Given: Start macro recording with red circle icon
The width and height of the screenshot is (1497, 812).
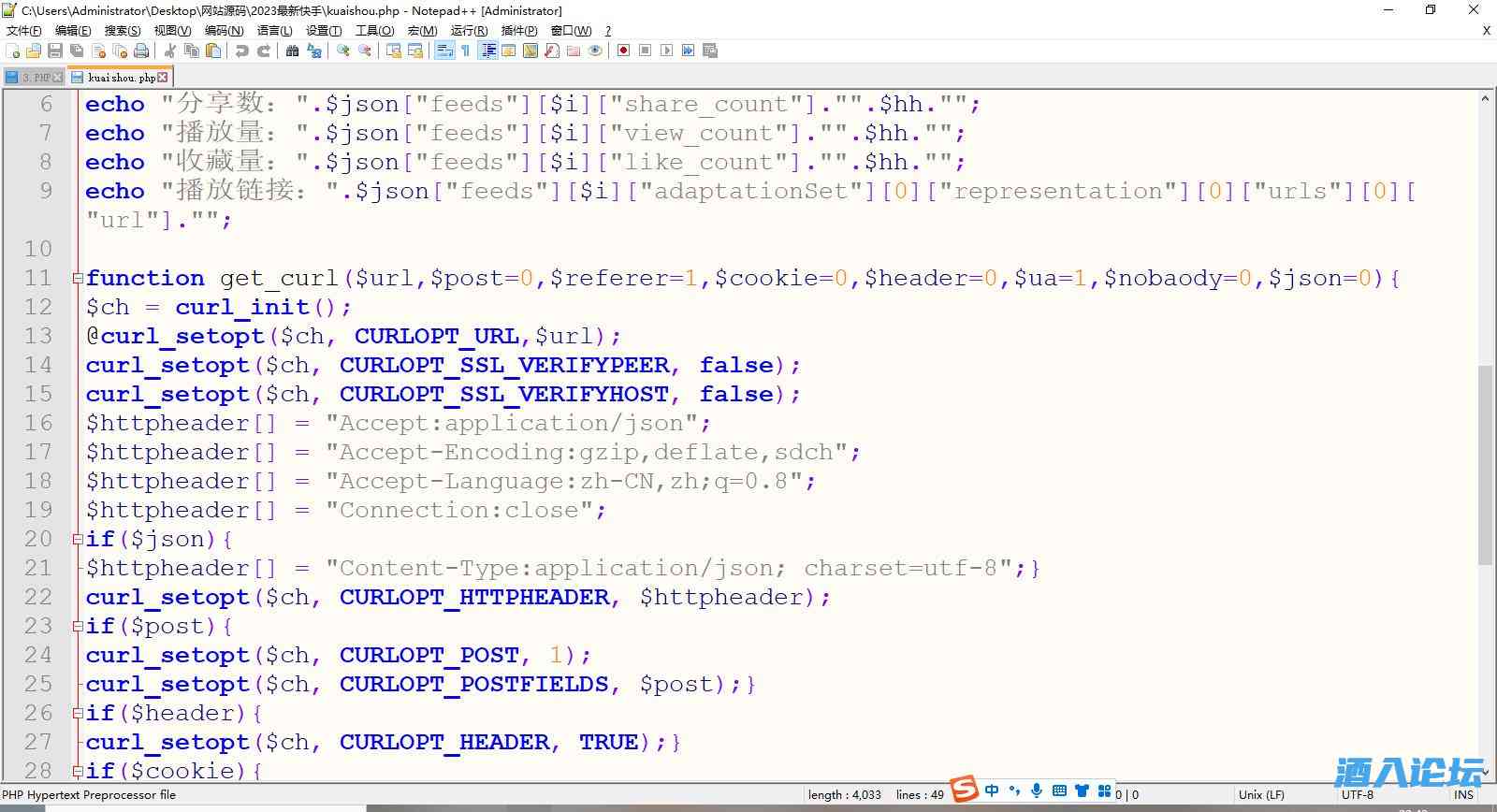Looking at the screenshot, I should 623,51.
